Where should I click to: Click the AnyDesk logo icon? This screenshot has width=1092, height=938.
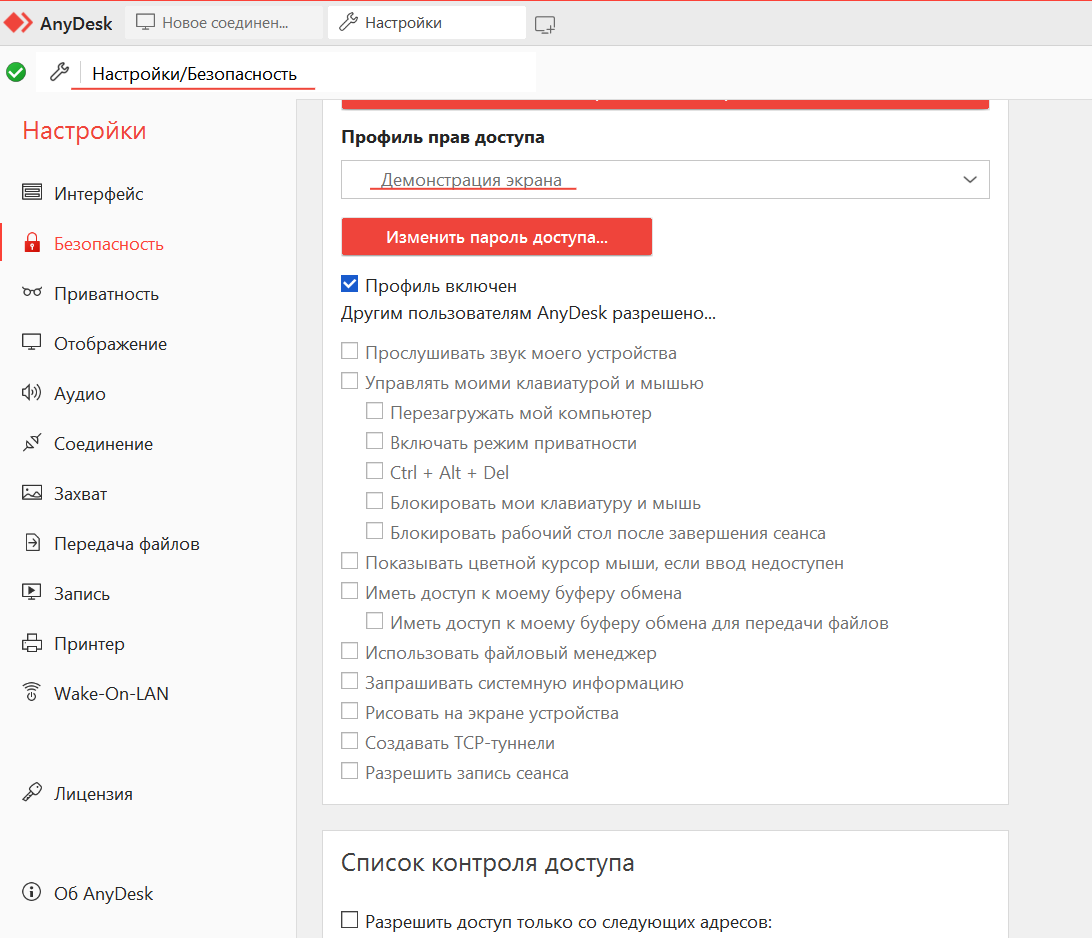(x=18, y=23)
